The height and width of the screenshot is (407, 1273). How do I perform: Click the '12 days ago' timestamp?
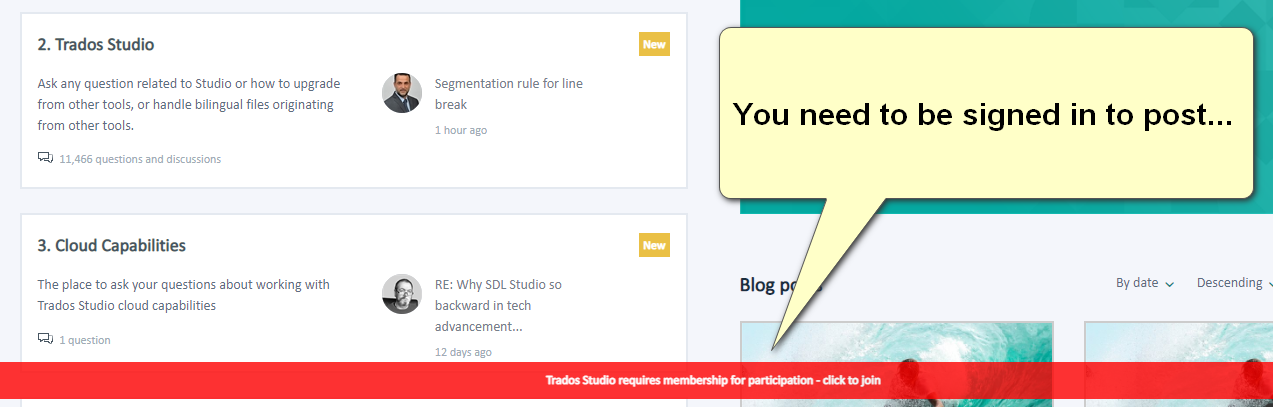463,352
